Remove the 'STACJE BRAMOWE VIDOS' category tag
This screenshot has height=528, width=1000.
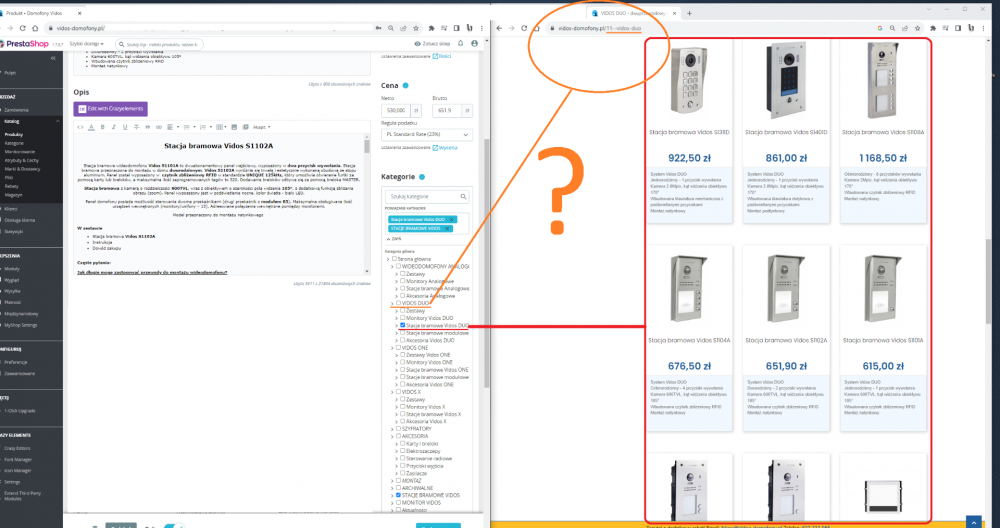coord(447,228)
